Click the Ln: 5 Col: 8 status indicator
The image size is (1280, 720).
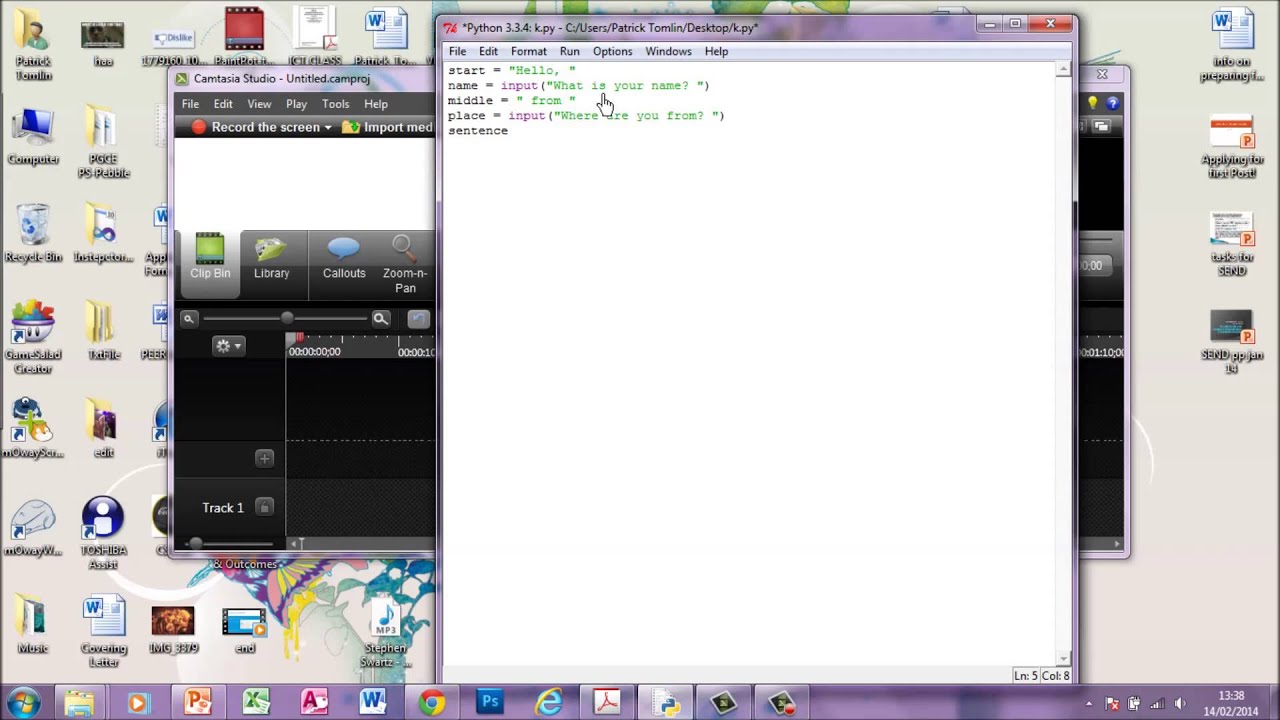1041,676
